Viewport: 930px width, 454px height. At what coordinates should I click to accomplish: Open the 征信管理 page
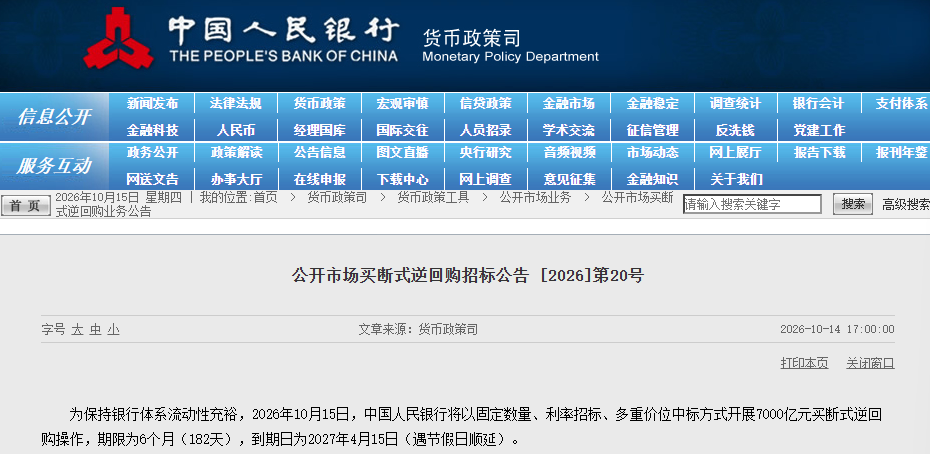(652, 130)
